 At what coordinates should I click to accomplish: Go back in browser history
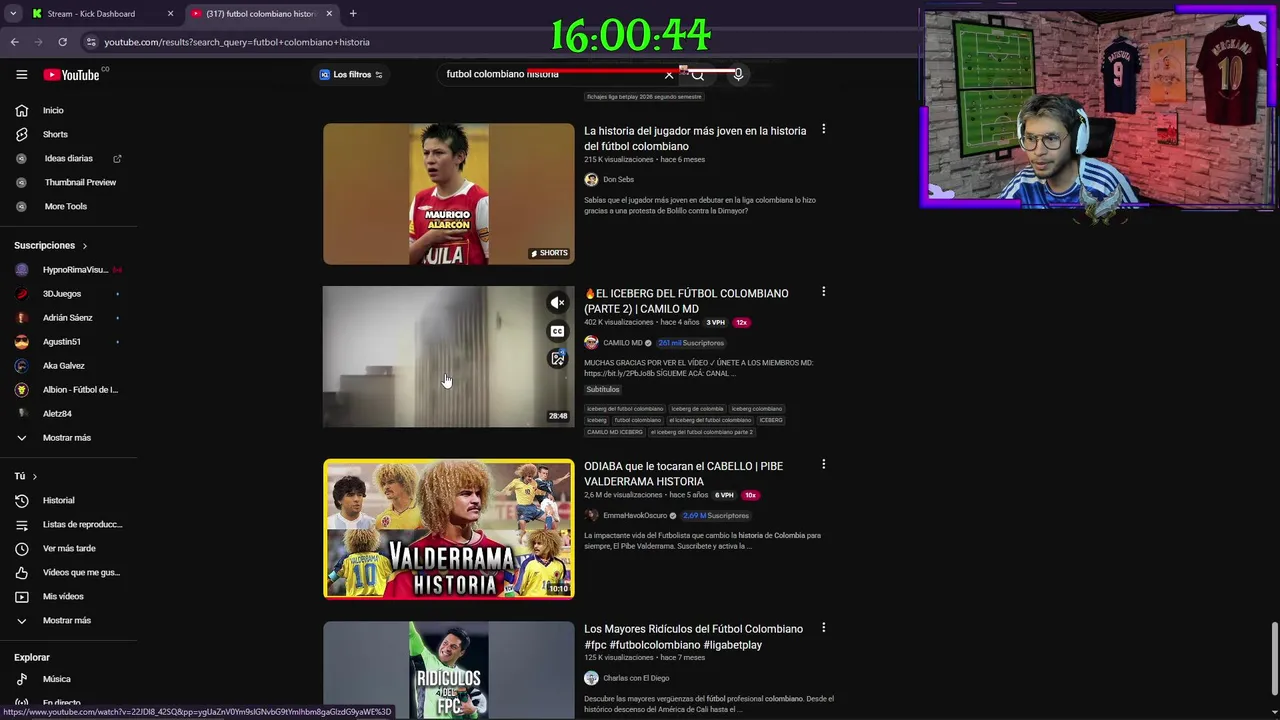coord(14,42)
